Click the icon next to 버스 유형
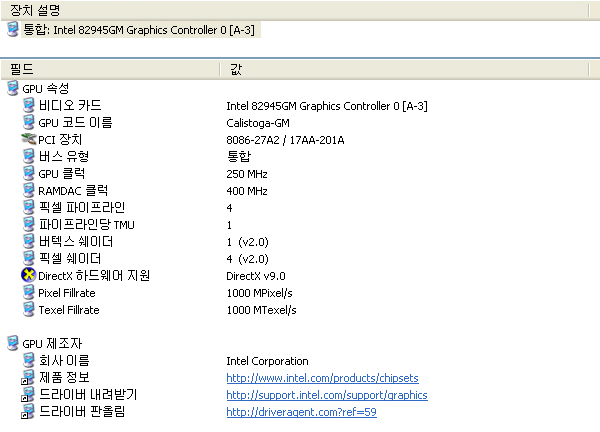Viewport: 600px width, 432px height. point(28,156)
